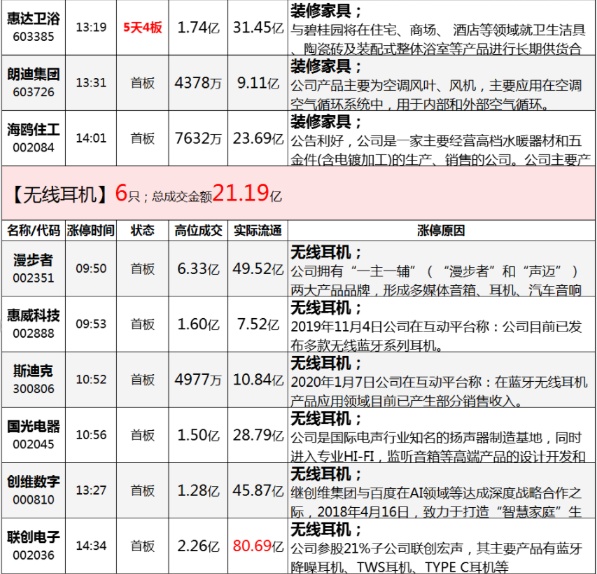Select the 7.52亿 float value
Image resolution: width=597 pixels, height=574 pixels.
(x=258, y=324)
